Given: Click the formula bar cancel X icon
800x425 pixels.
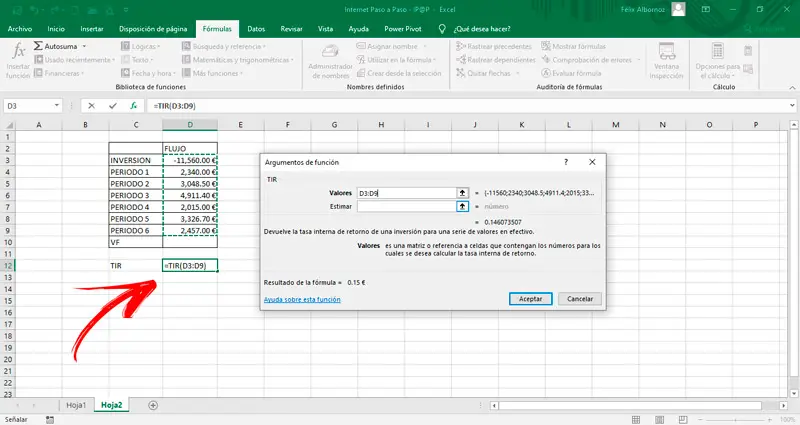Looking at the screenshot, I should tap(92, 105).
